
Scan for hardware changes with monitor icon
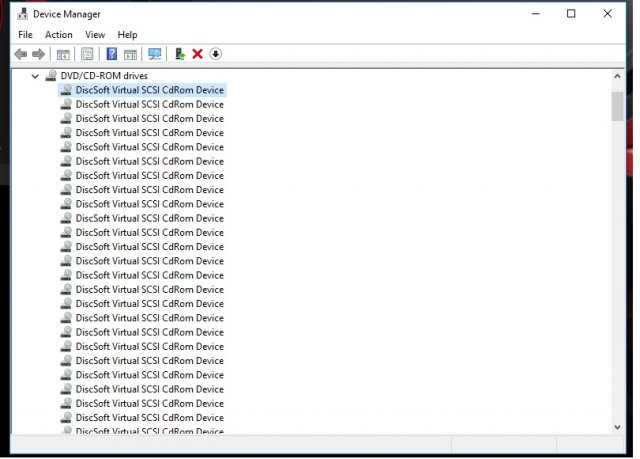(155, 54)
